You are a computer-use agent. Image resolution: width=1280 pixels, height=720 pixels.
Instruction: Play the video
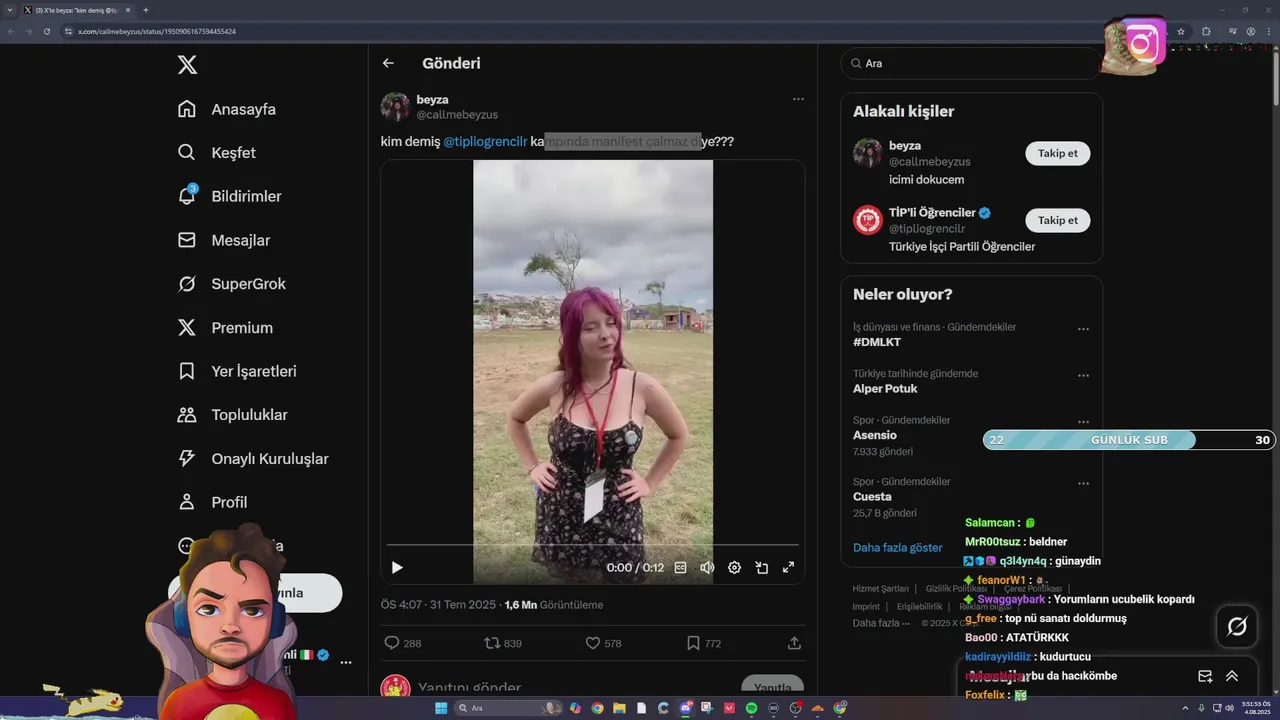(x=397, y=567)
